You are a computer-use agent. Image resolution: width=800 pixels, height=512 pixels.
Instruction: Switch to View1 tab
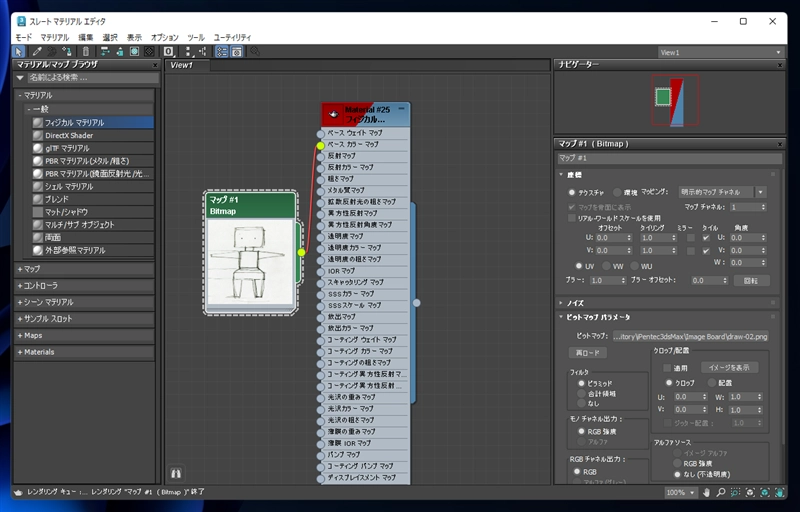tap(187, 65)
